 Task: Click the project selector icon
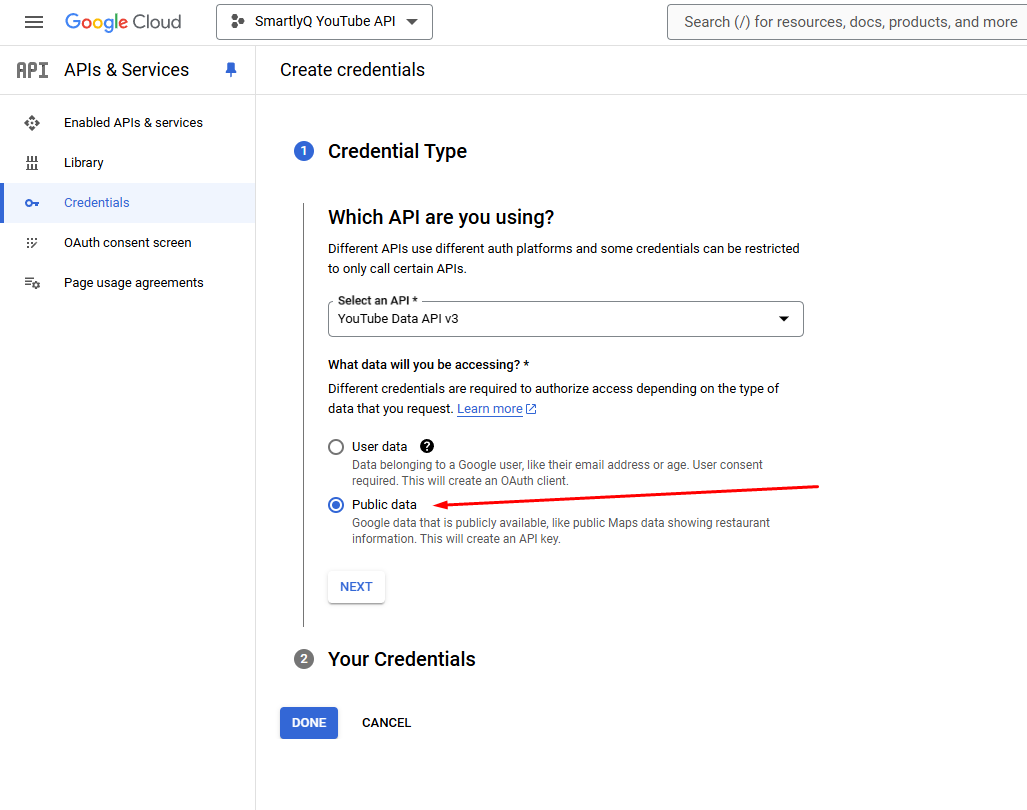pyautogui.click(x=238, y=22)
